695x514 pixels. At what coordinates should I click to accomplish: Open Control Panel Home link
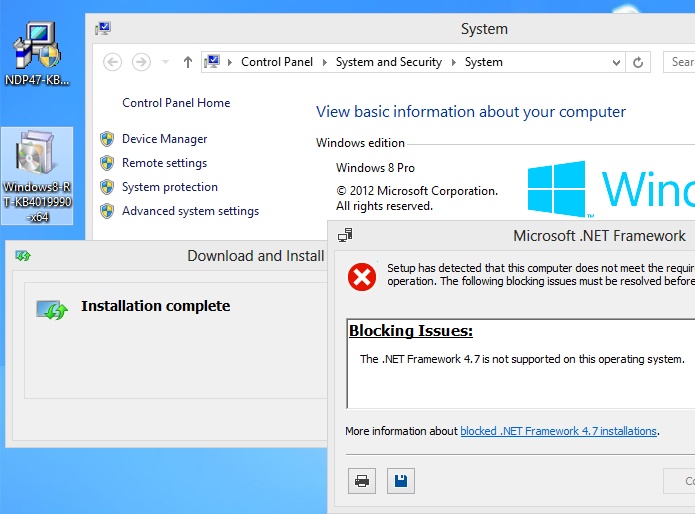176,103
